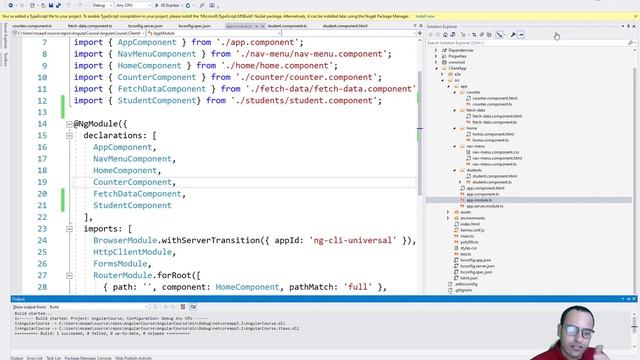Image resolution: width=640 pixels, height=360 pixels.
Task: Collapse the RouterModule.forRoot block
Action: (x=69, y=276)
